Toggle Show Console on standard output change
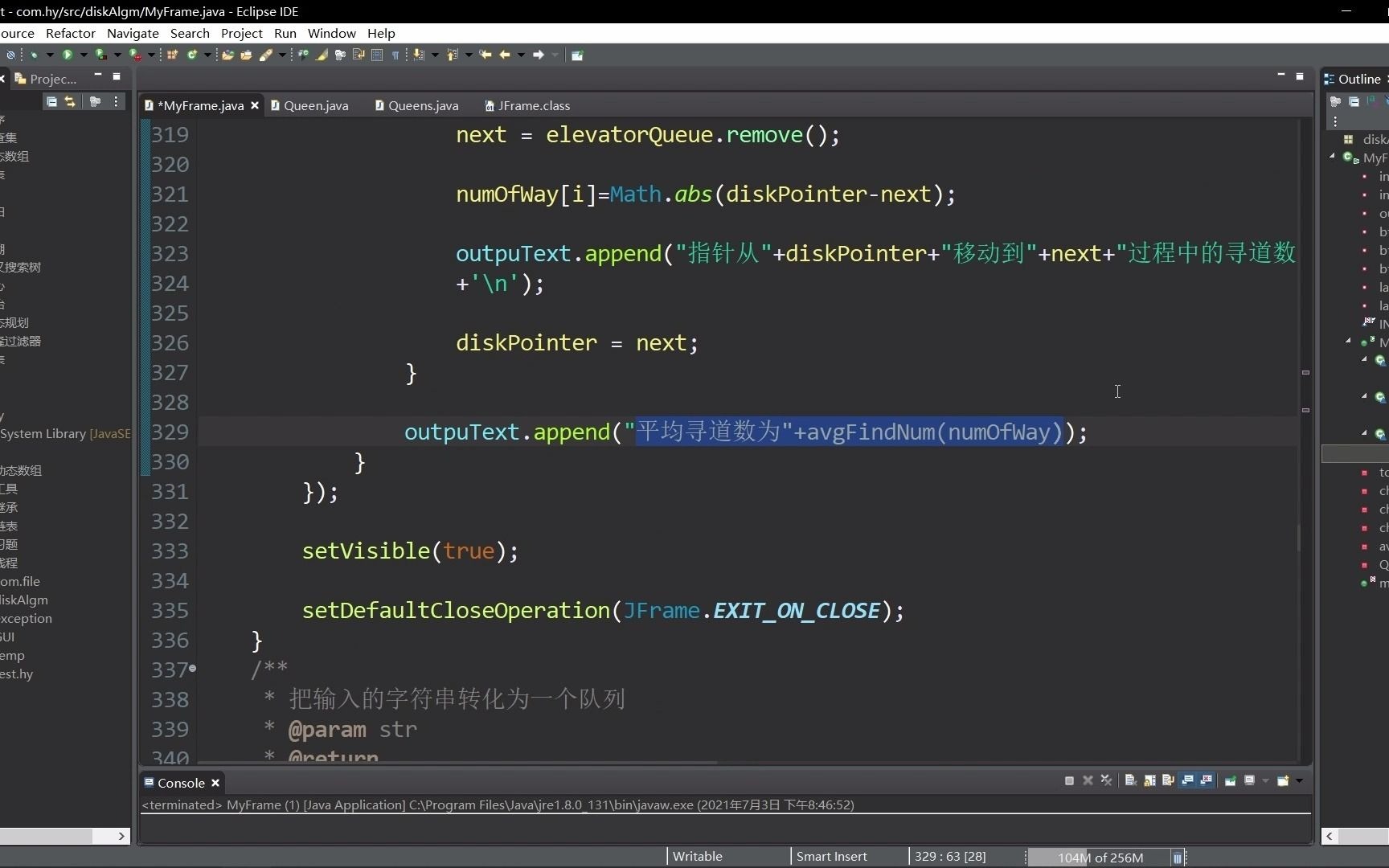Viewport: 1389px width, 868px height. pyautogui.click(x=1188, y=780)
